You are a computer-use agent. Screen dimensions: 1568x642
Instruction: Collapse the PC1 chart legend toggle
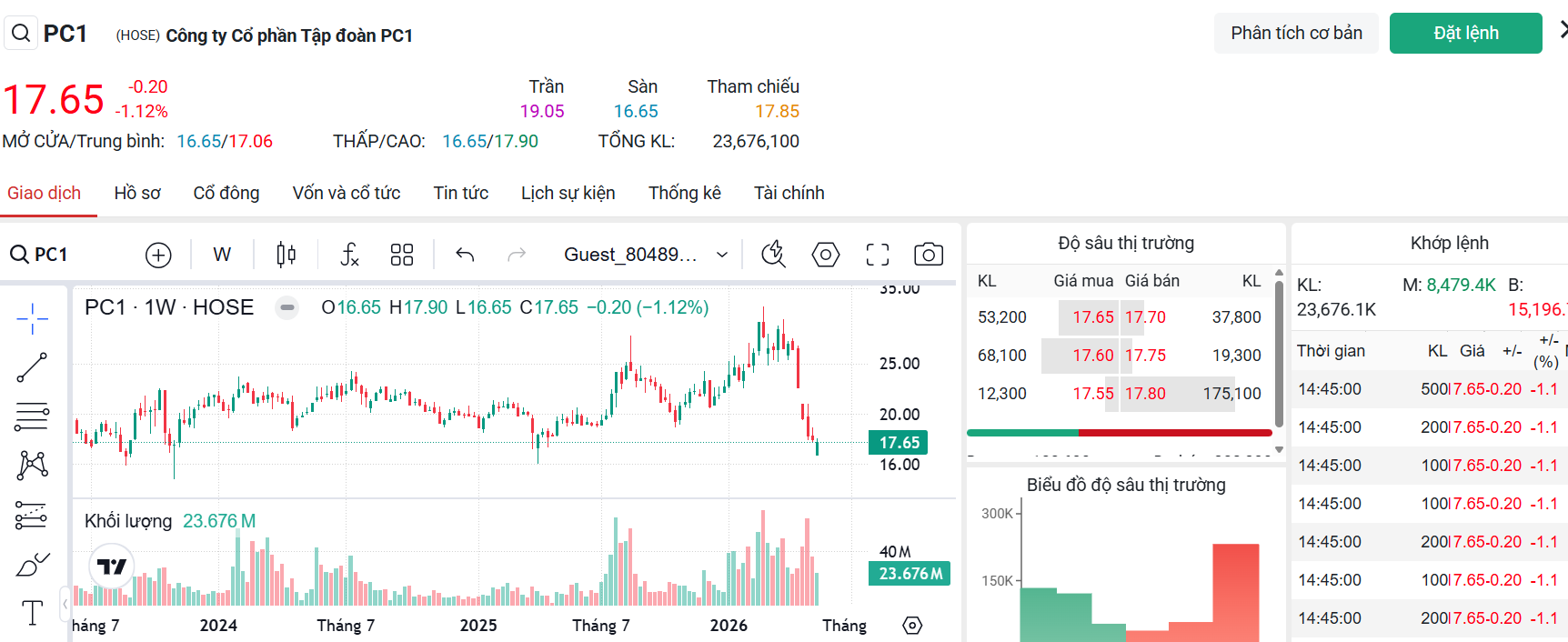(x=287, y=307)
